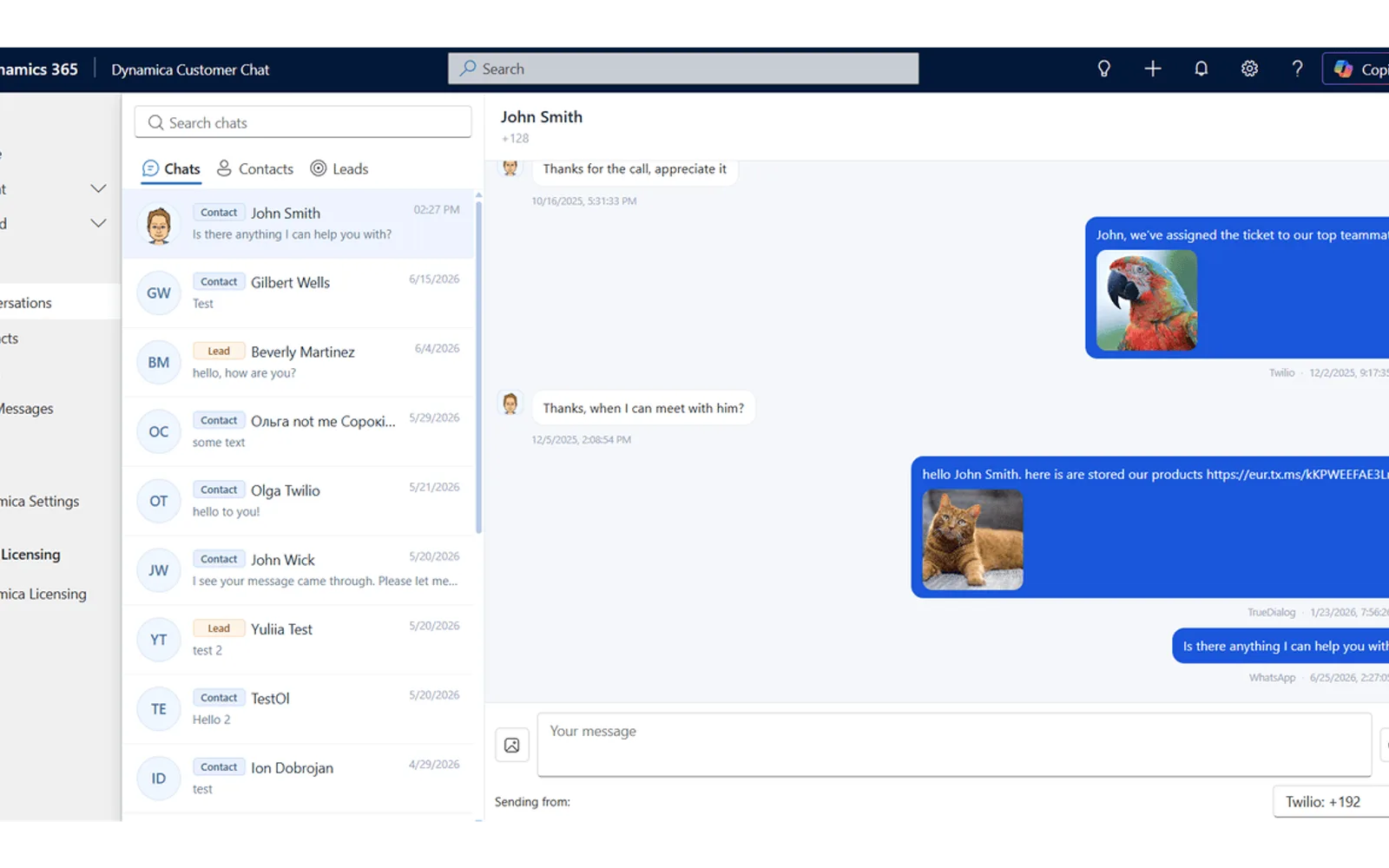Open the Olga Twilio conversation
The height and width of the screenshot is (868, 1389).
pyautogui.click(x=299, y=502)
